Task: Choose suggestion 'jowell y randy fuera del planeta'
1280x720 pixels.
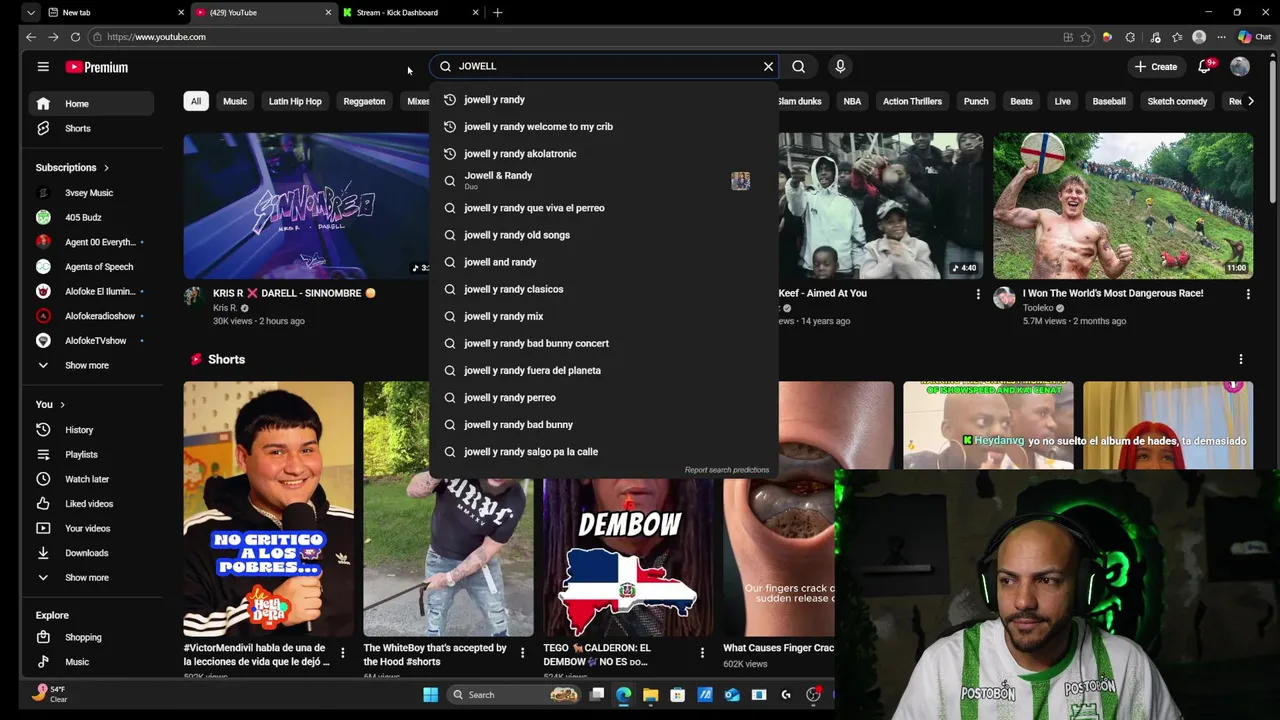Action: click(x=604, y=370)
